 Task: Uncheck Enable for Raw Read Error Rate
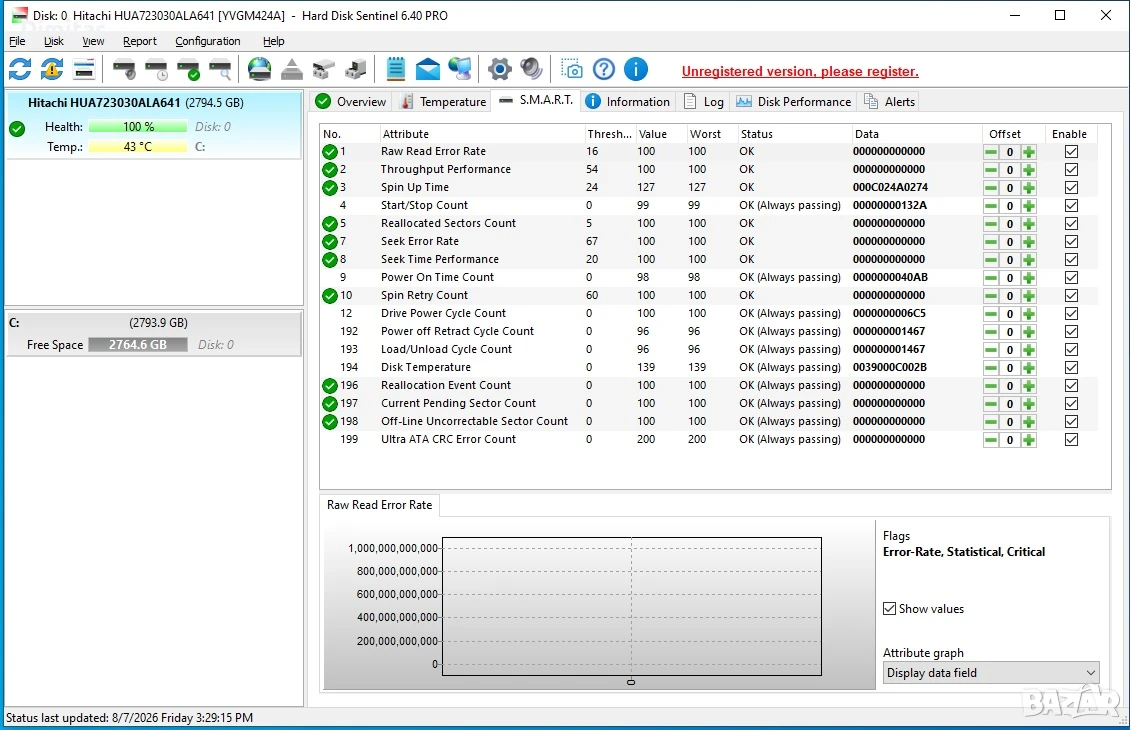coord(1071,152)
